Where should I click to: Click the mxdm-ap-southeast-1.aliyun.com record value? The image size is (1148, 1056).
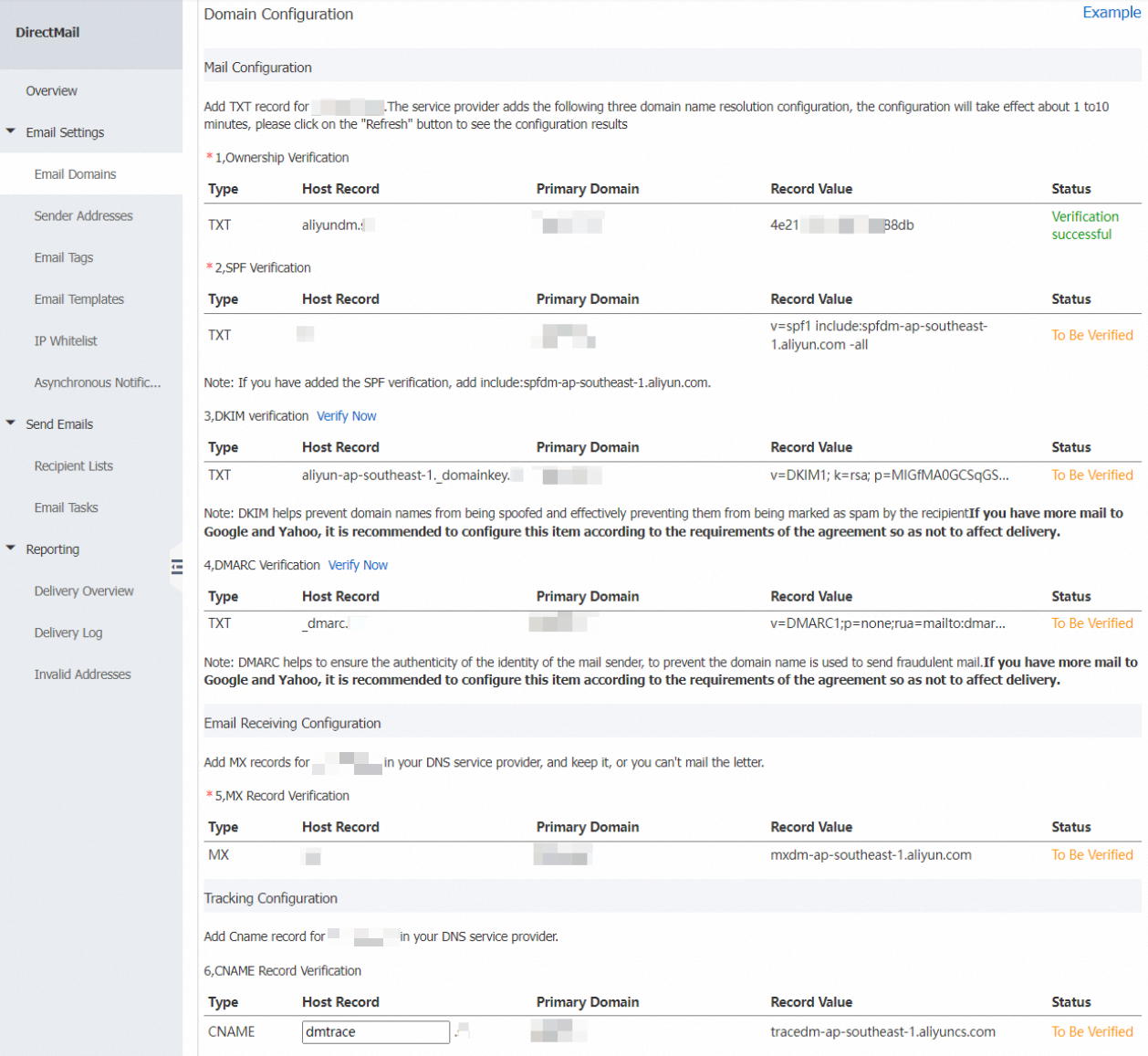tap(871, 855)
